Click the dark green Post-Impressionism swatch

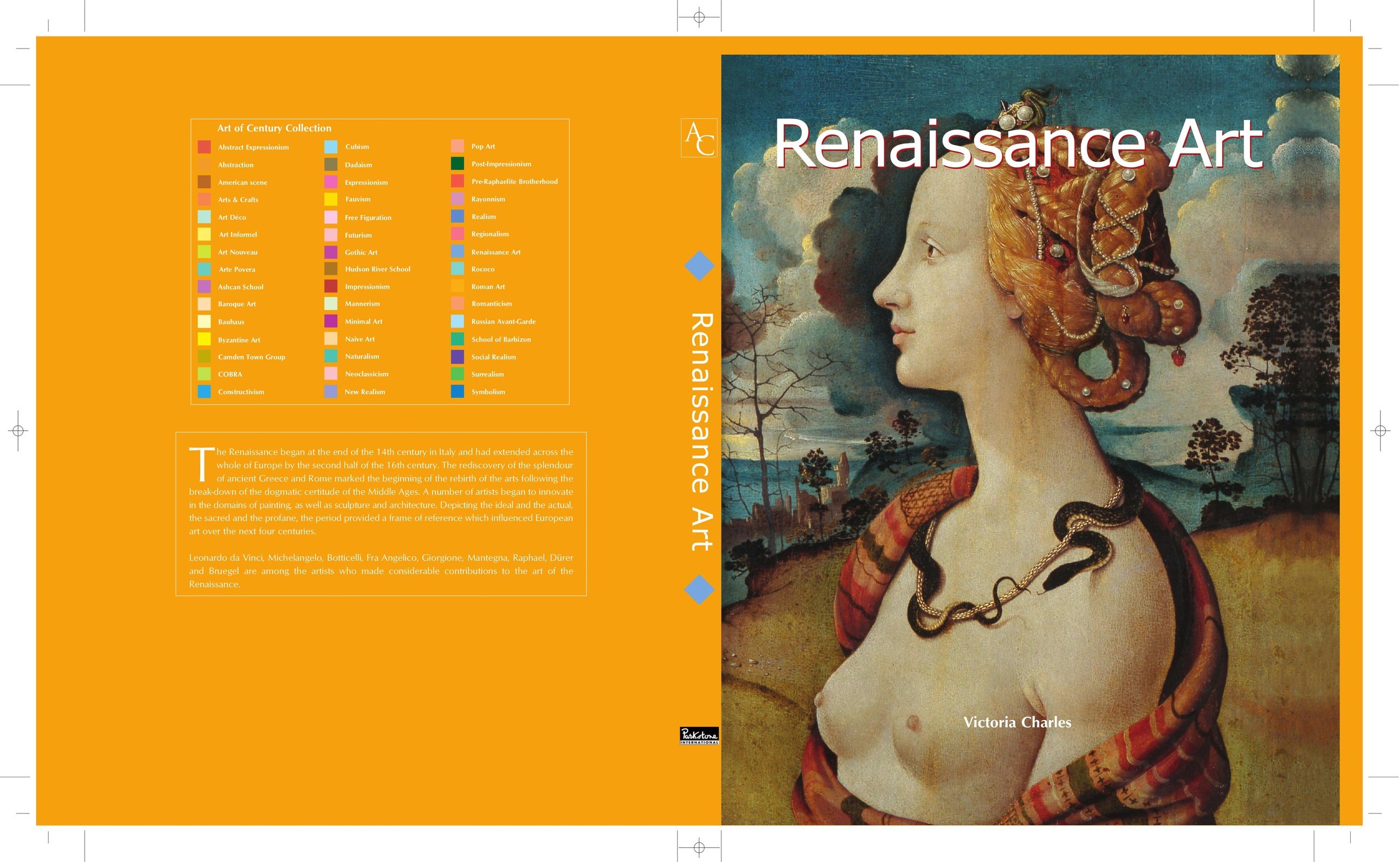pos(457,163)
